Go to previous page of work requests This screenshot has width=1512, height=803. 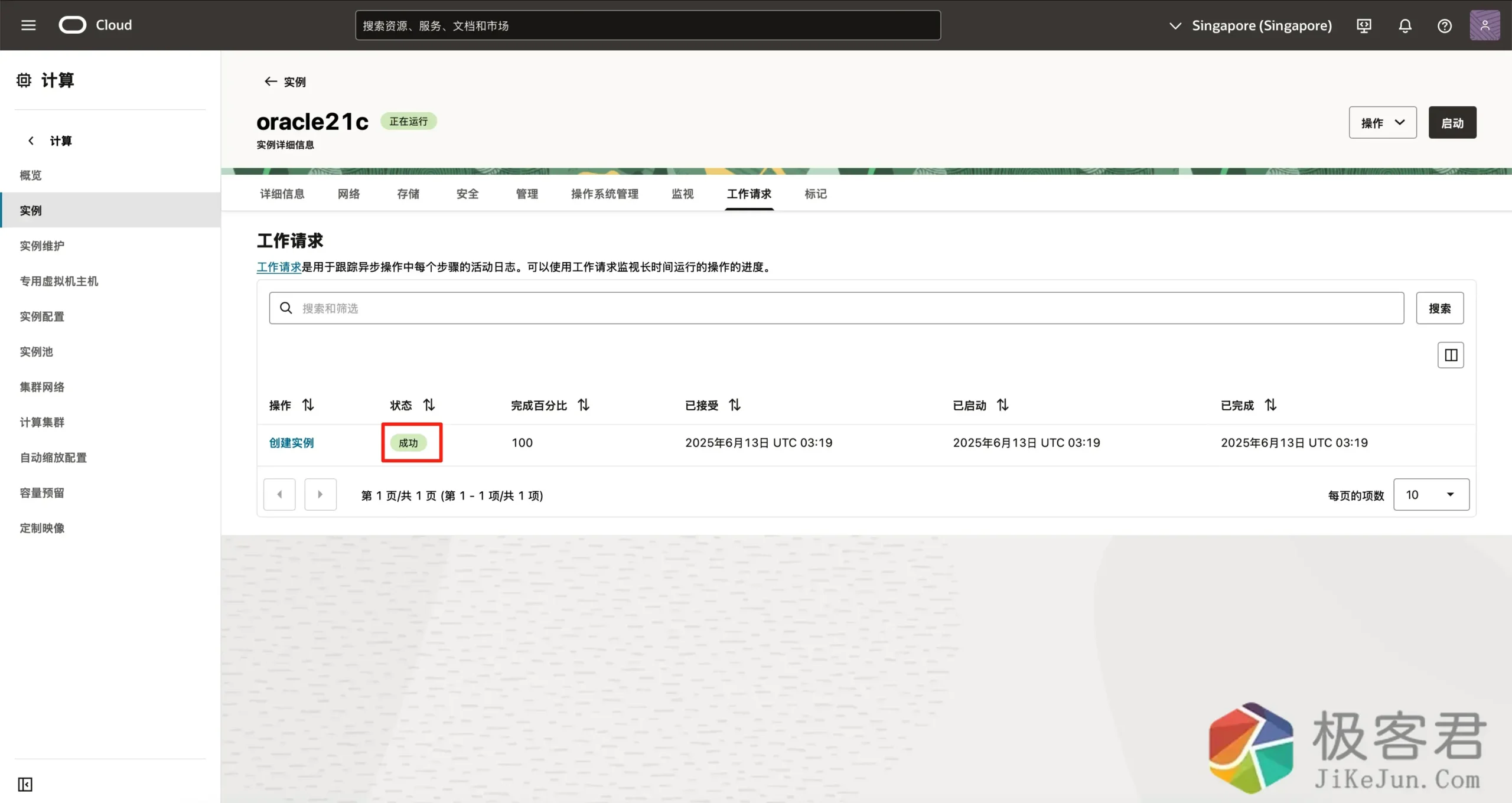pos(279,494)
